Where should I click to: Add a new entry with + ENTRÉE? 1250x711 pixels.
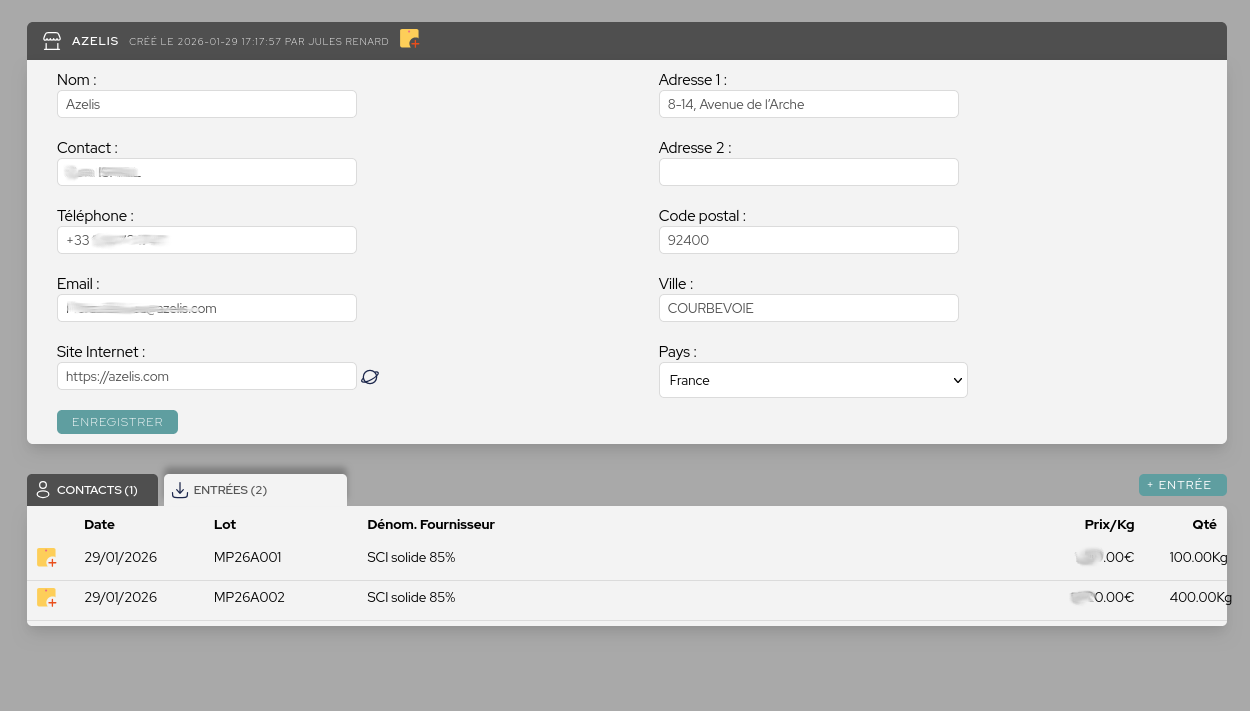point(1183,485)
